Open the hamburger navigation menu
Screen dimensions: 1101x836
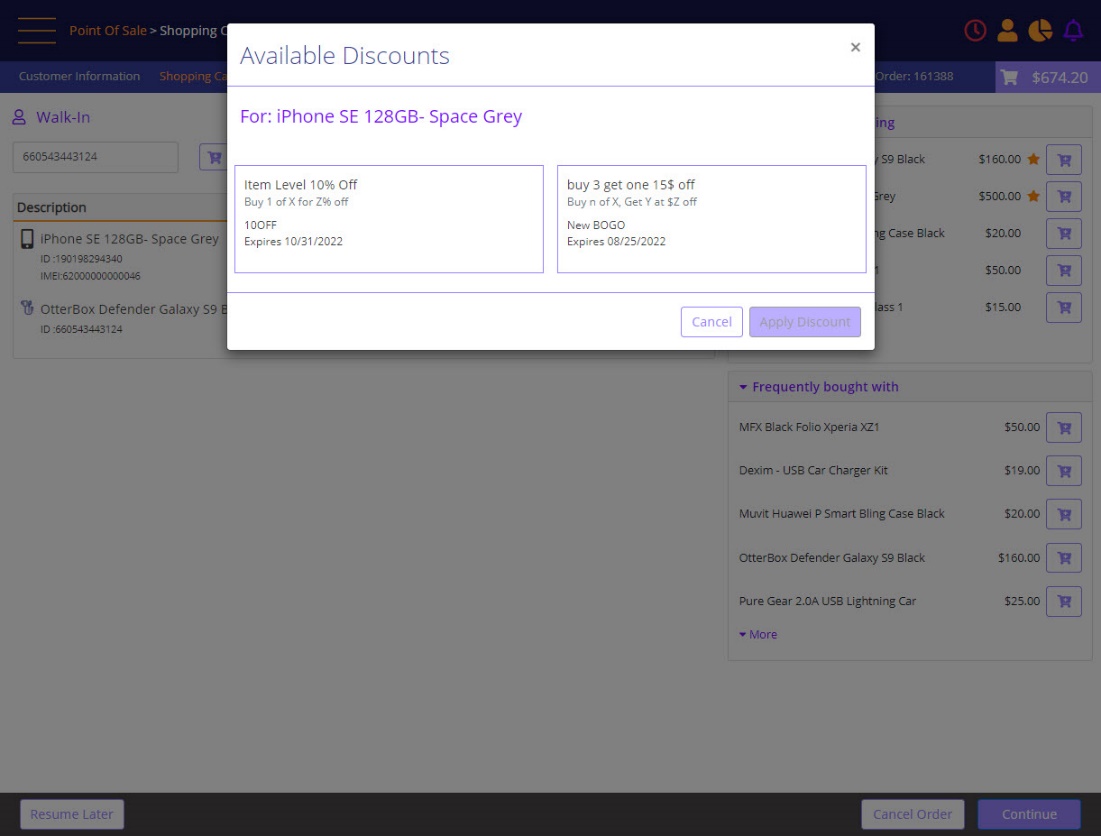(x=37, y=30)
